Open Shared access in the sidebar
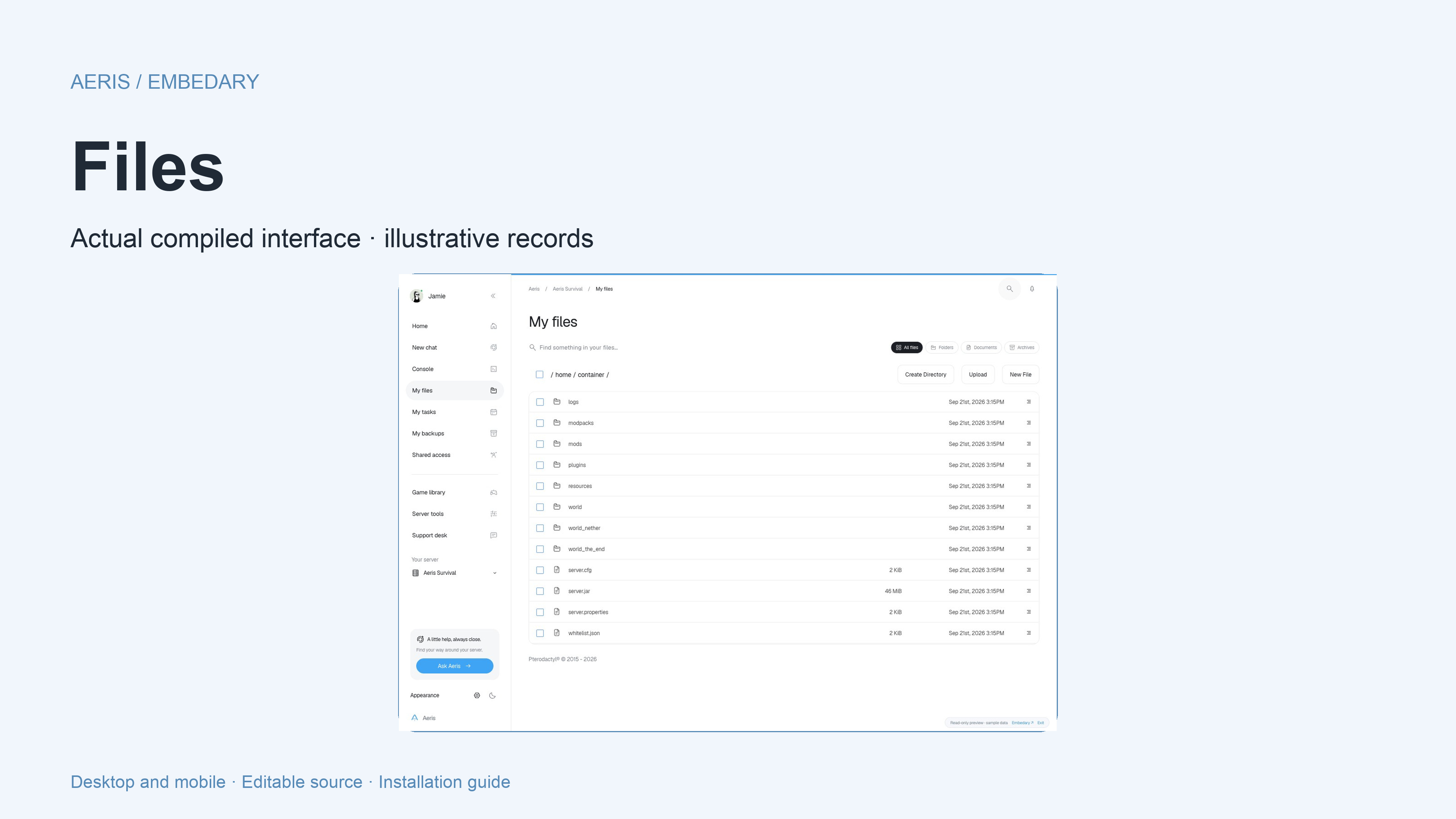This screenshot has height=819, width=1456. tap(455, 455)
